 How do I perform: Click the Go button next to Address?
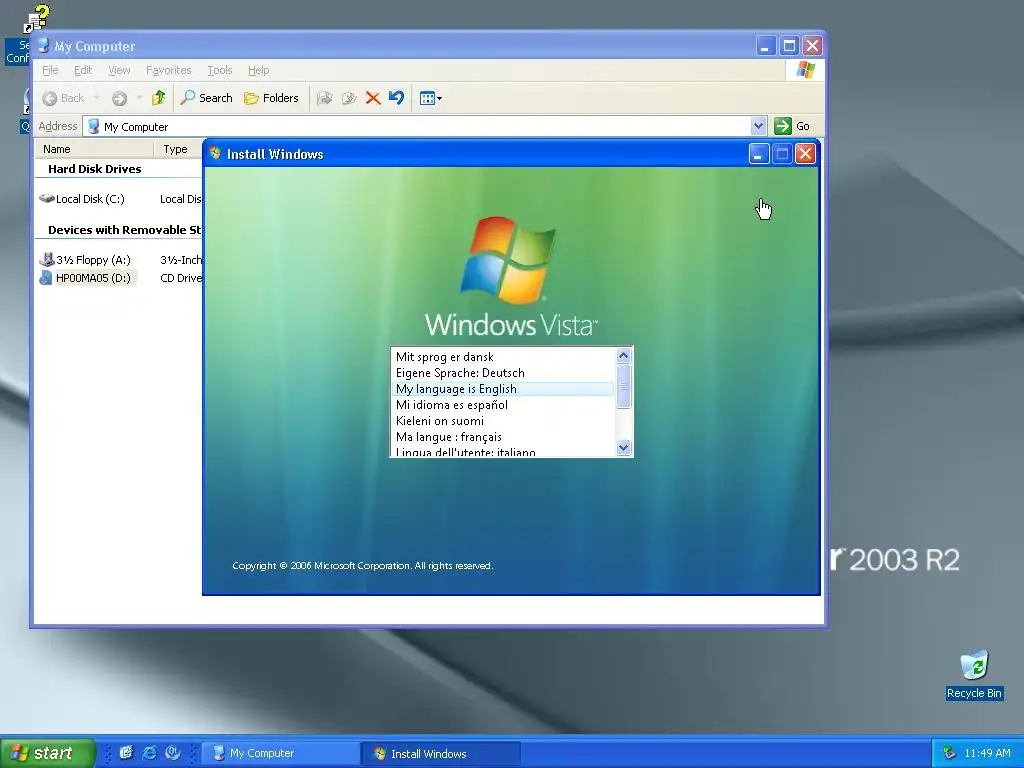(792, 126)
